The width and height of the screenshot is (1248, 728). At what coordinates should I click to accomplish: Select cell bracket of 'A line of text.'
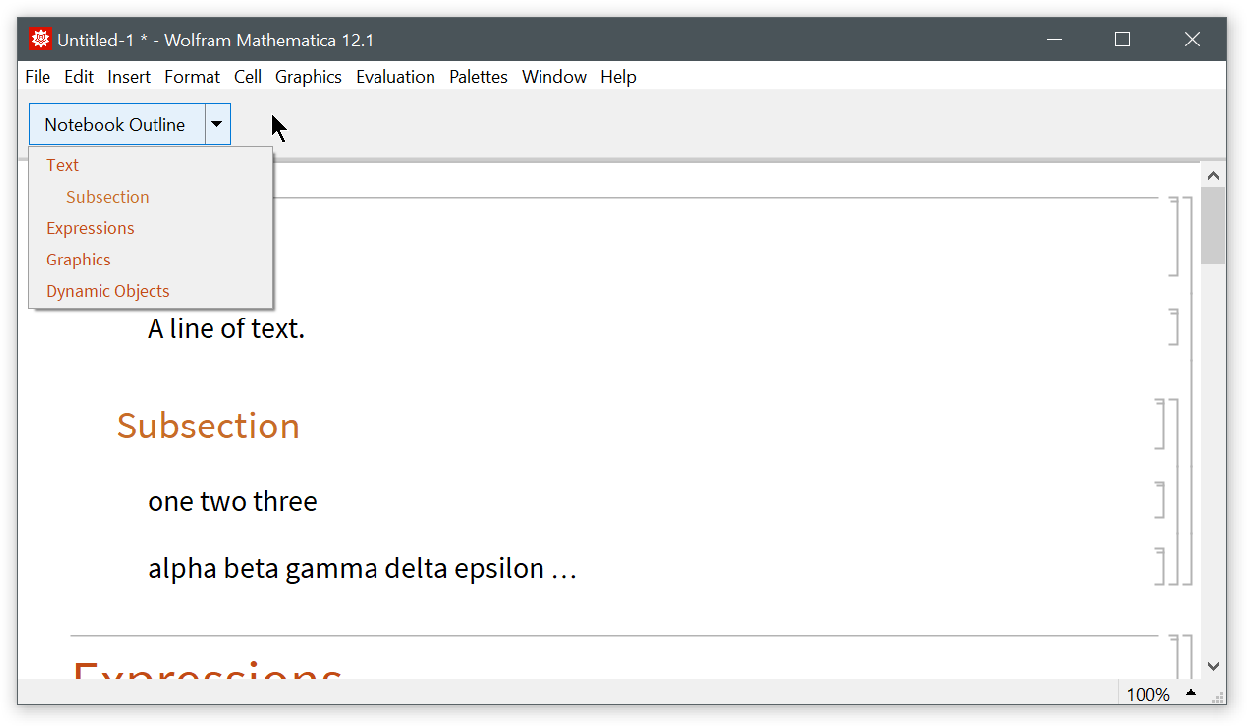1174,327
